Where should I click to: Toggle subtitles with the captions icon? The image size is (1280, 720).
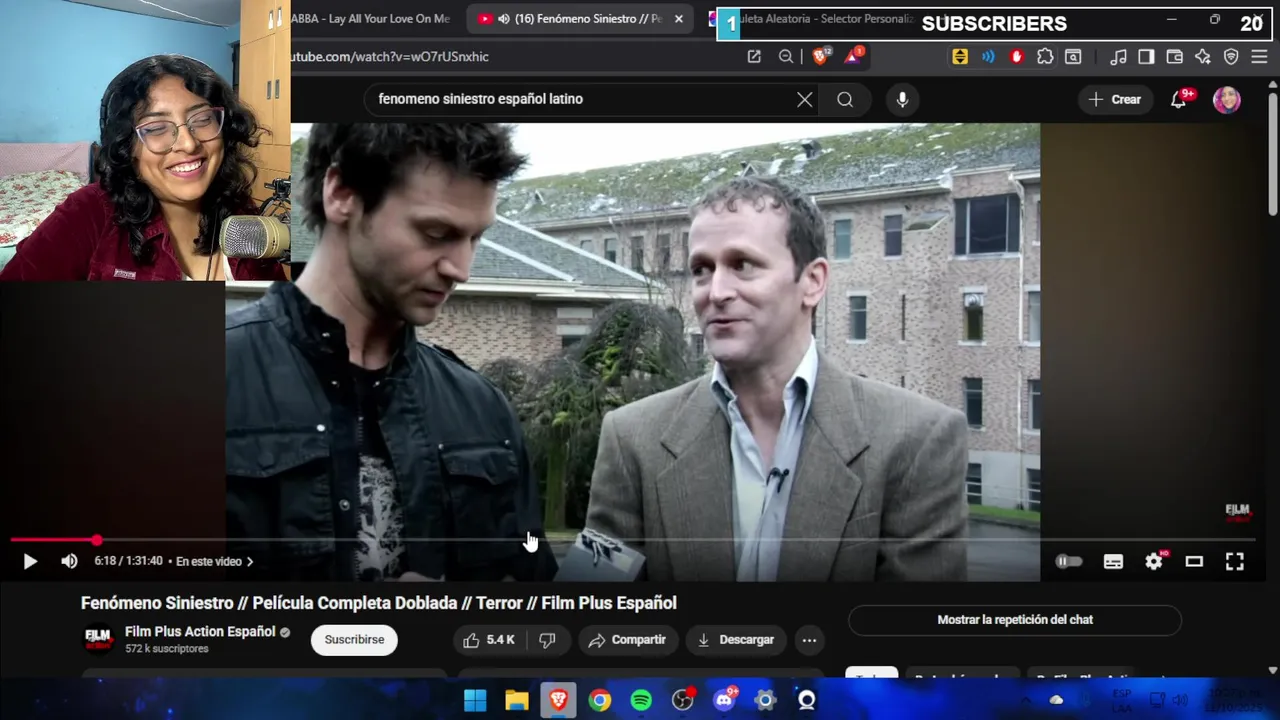[1113, 562]
